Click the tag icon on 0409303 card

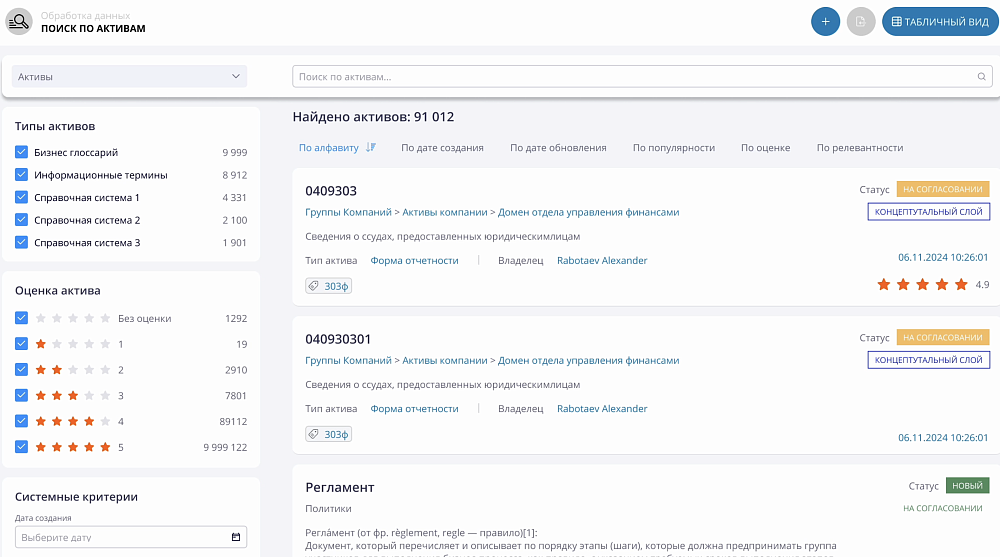pyautogui.click(x=314, y=286)
